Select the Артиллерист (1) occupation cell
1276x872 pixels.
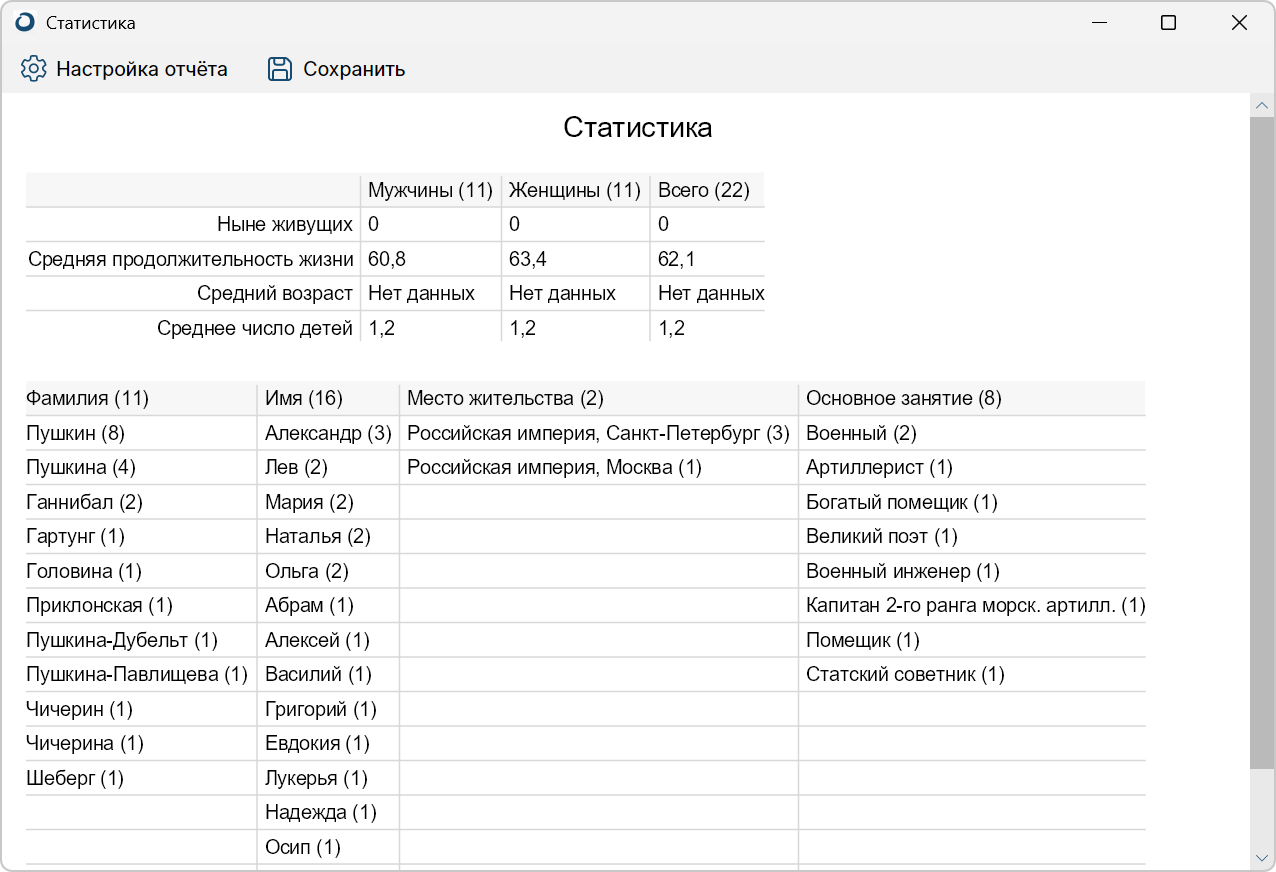pyautogui.click(x=972, y=467)
